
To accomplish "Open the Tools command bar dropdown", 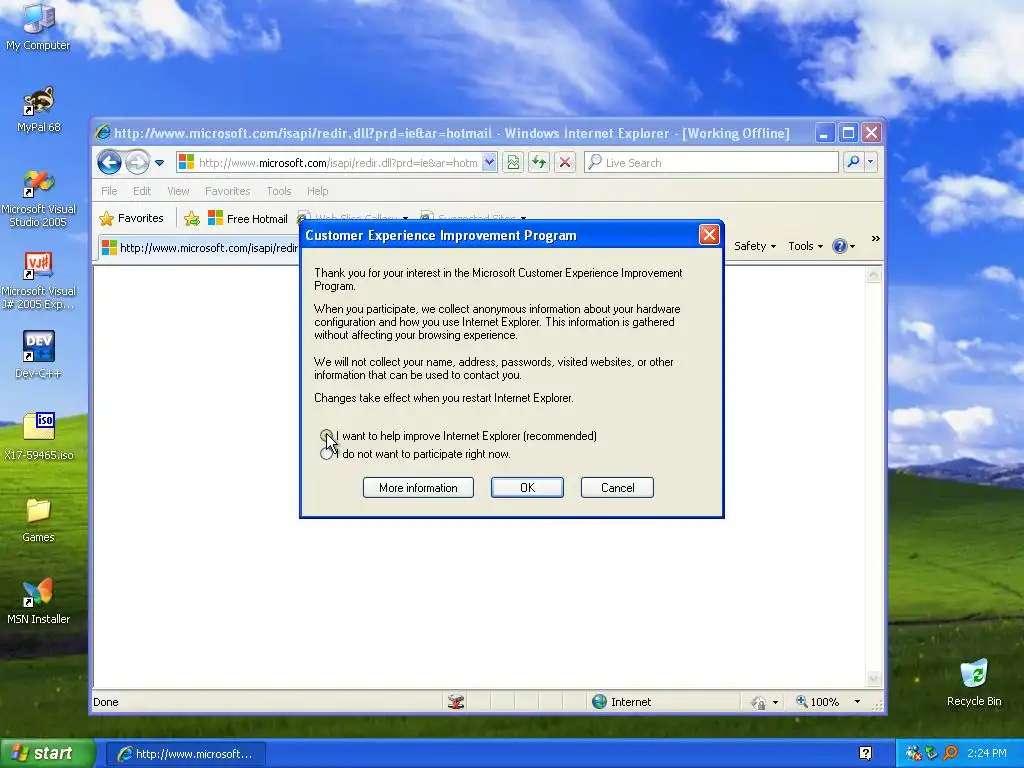I will coord(805,246).
